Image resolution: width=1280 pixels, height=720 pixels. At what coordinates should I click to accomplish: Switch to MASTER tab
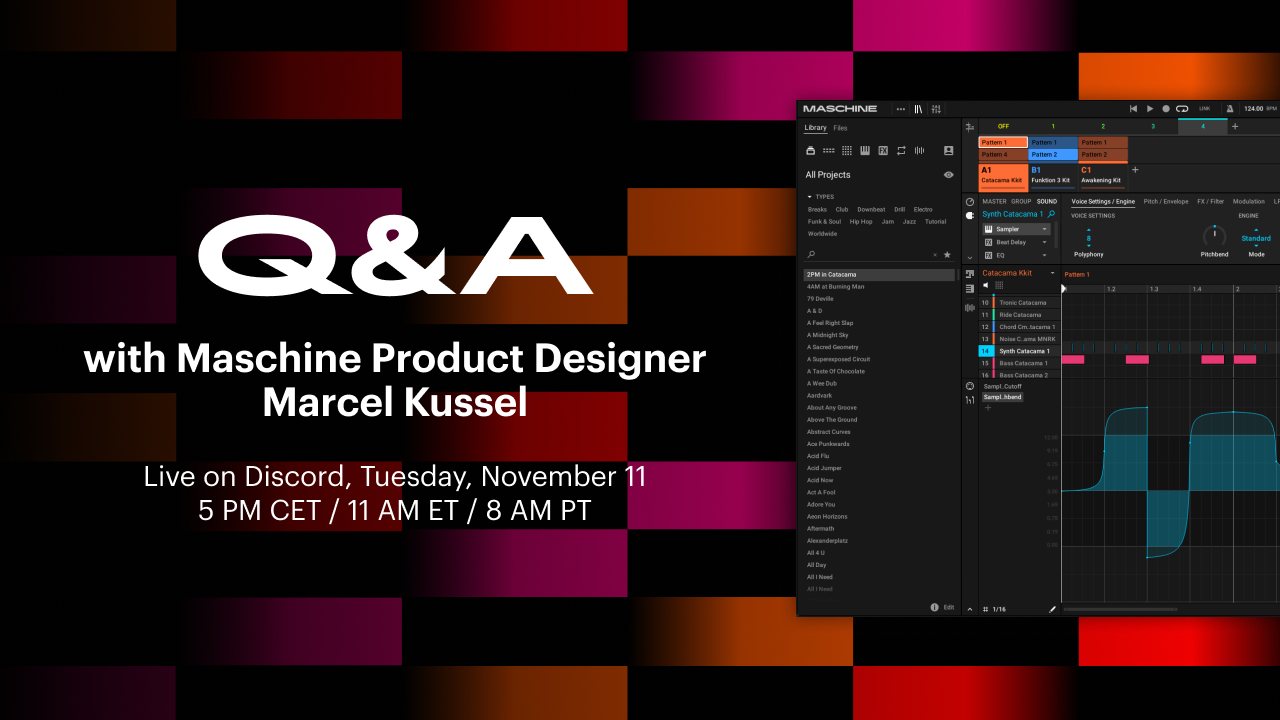(x=994, y=202)
